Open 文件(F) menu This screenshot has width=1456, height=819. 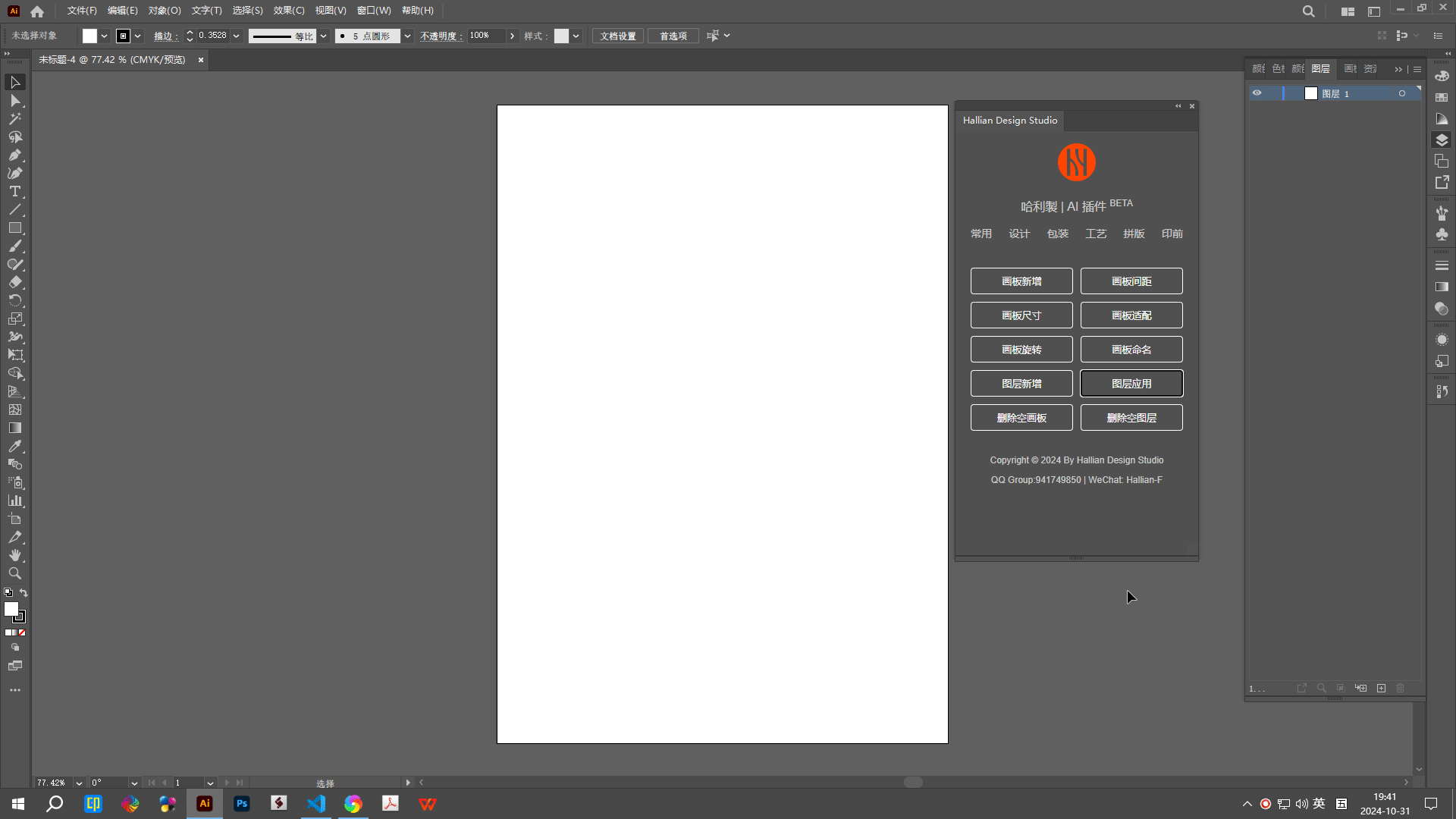coord(82,11)
